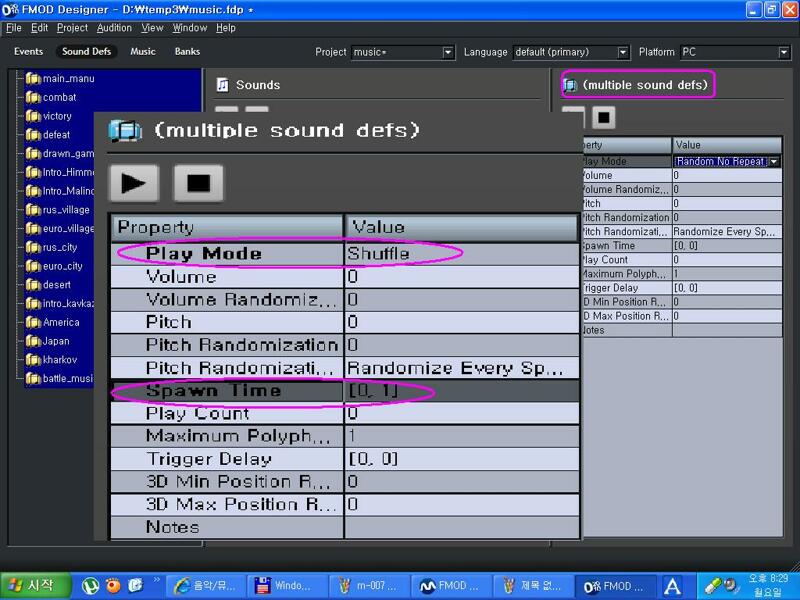Click the Japan folder icon

pyautogui.click(x=33, y=341)
